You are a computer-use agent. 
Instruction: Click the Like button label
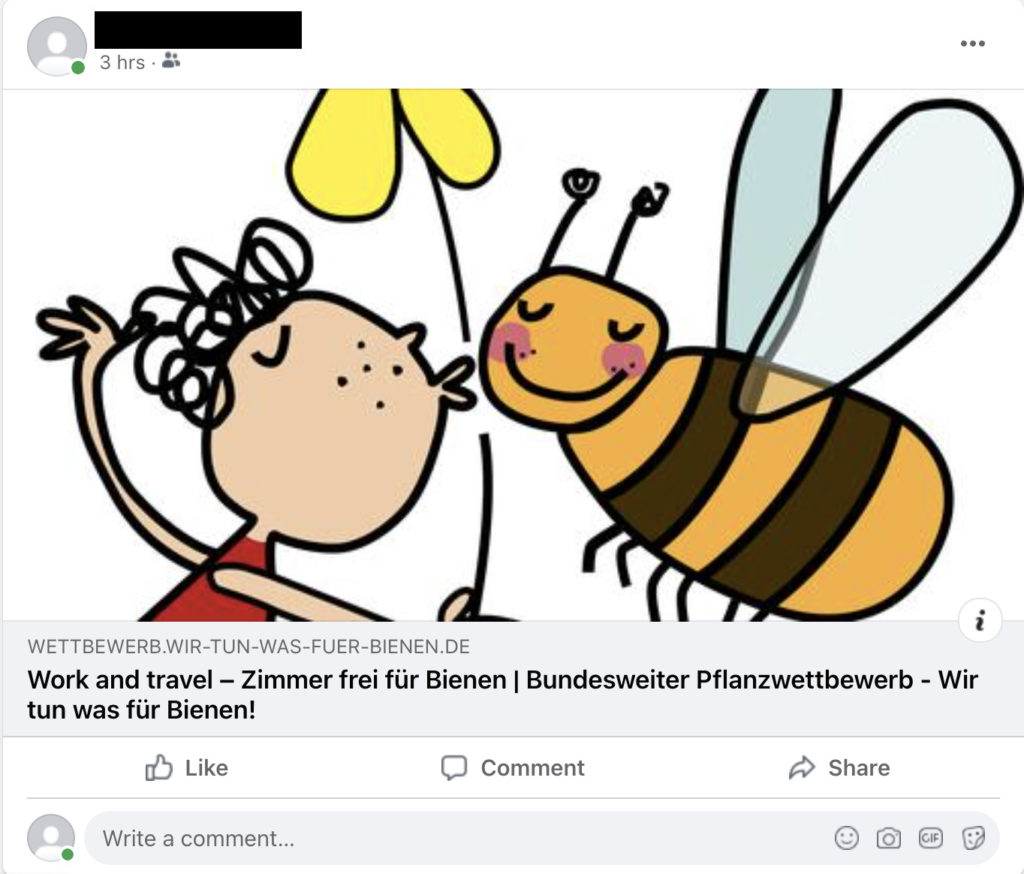tap(206, 768)
